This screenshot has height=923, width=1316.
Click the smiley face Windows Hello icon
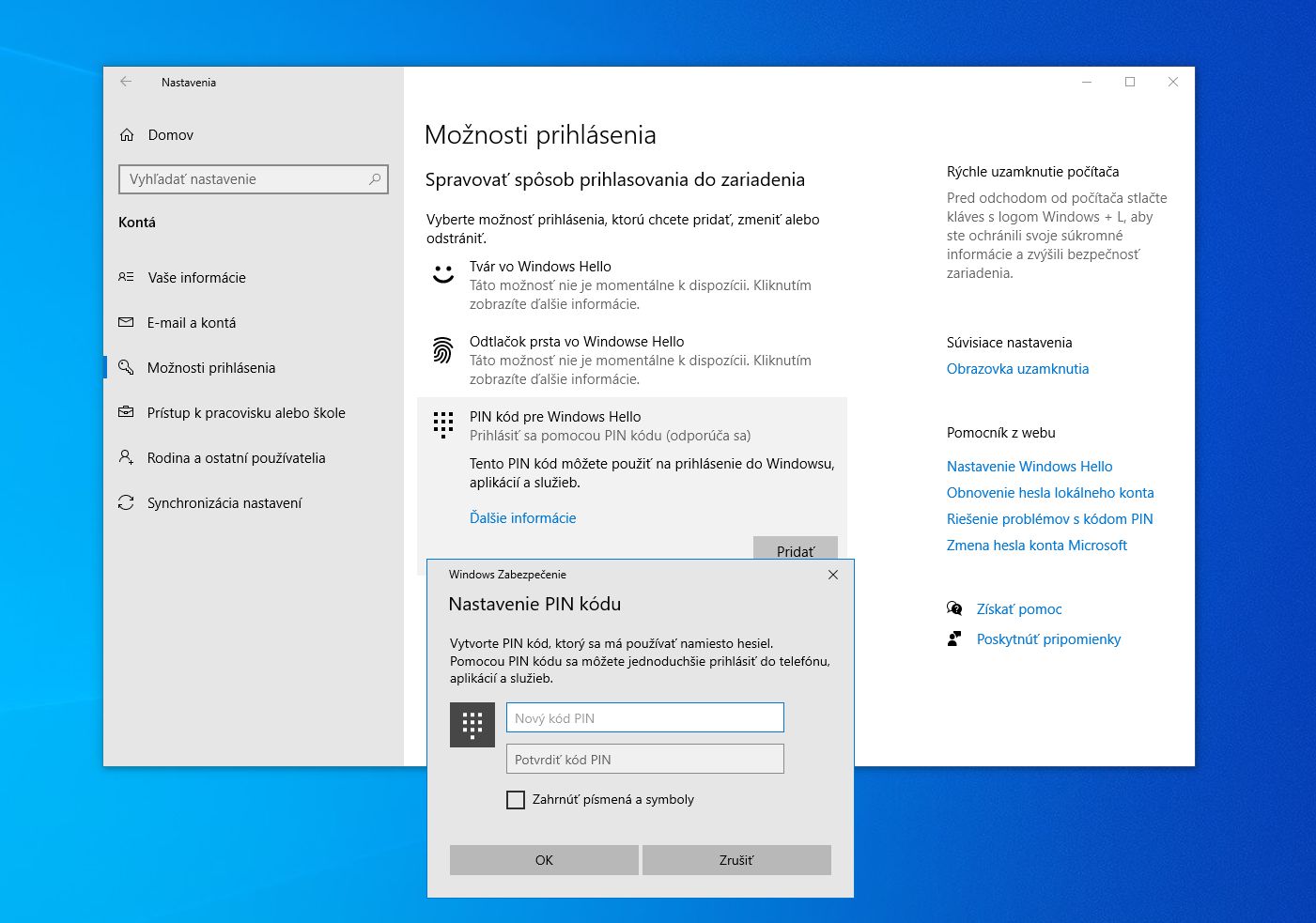[x=443, y=273]
